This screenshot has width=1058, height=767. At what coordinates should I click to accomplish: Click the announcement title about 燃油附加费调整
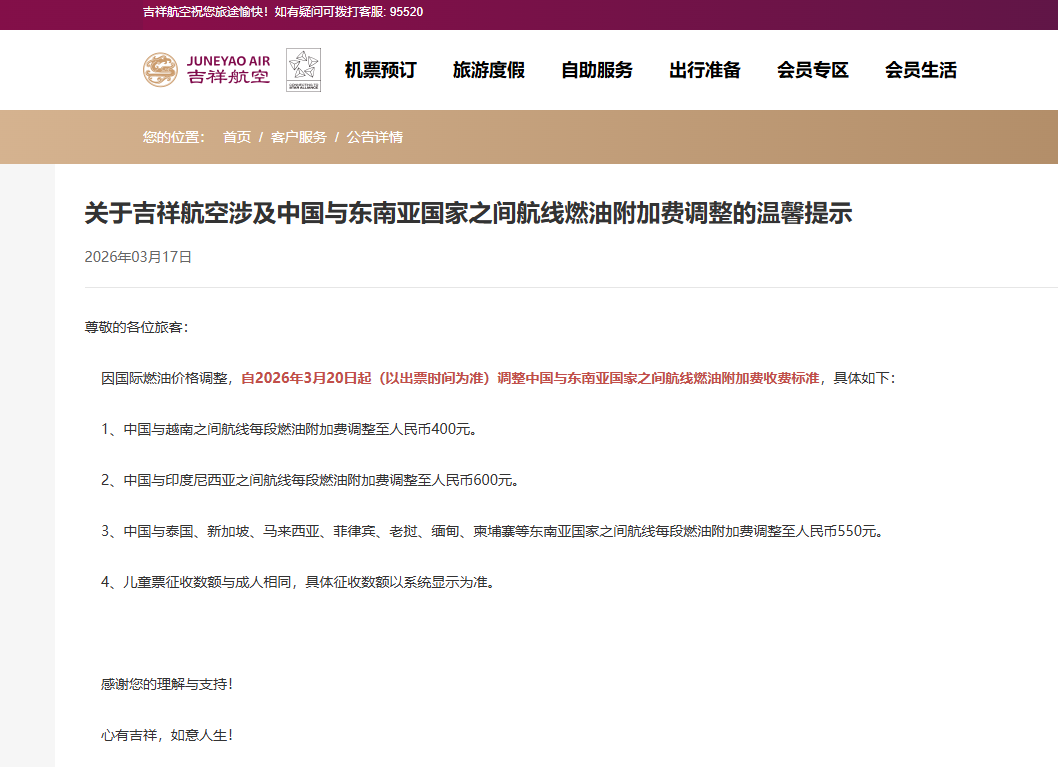coord(468,213)
